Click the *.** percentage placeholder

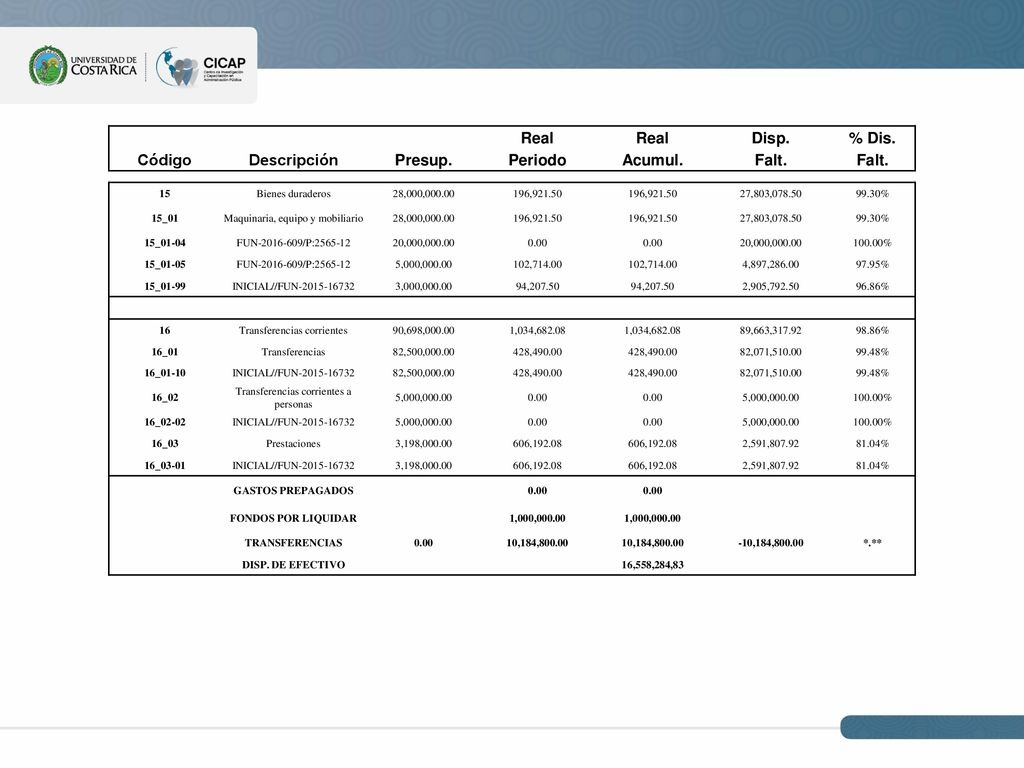(x=872, y=543)
